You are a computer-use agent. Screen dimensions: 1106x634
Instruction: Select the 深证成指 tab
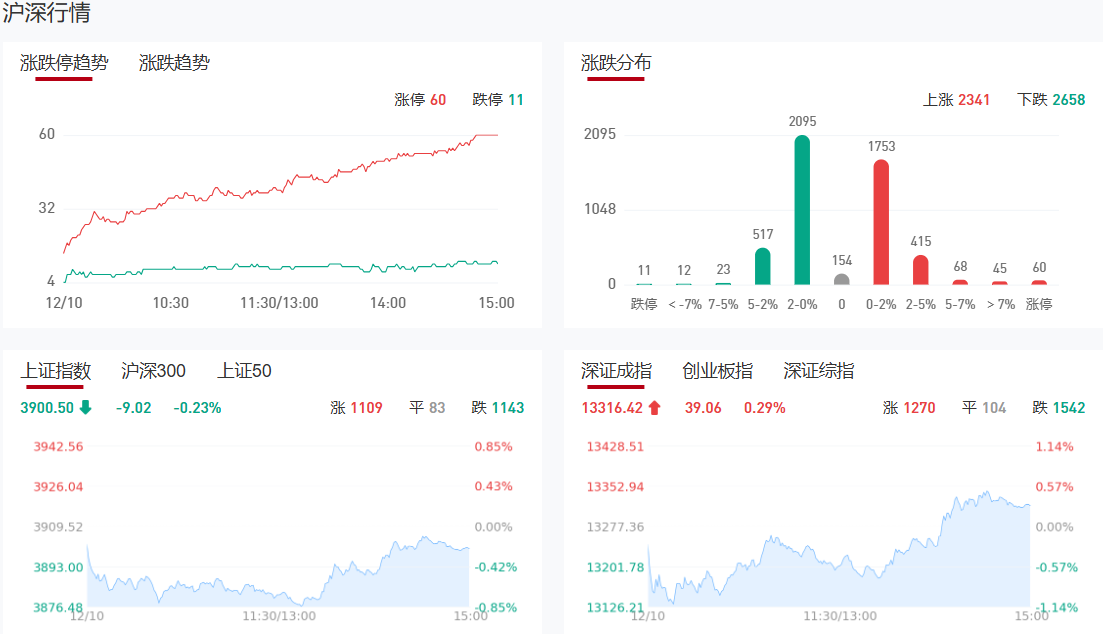616,371
